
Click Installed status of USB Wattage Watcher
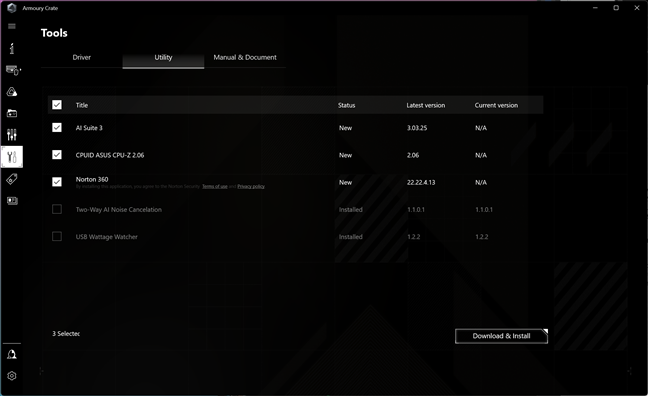pyautogui.click(x=350, y=237)
